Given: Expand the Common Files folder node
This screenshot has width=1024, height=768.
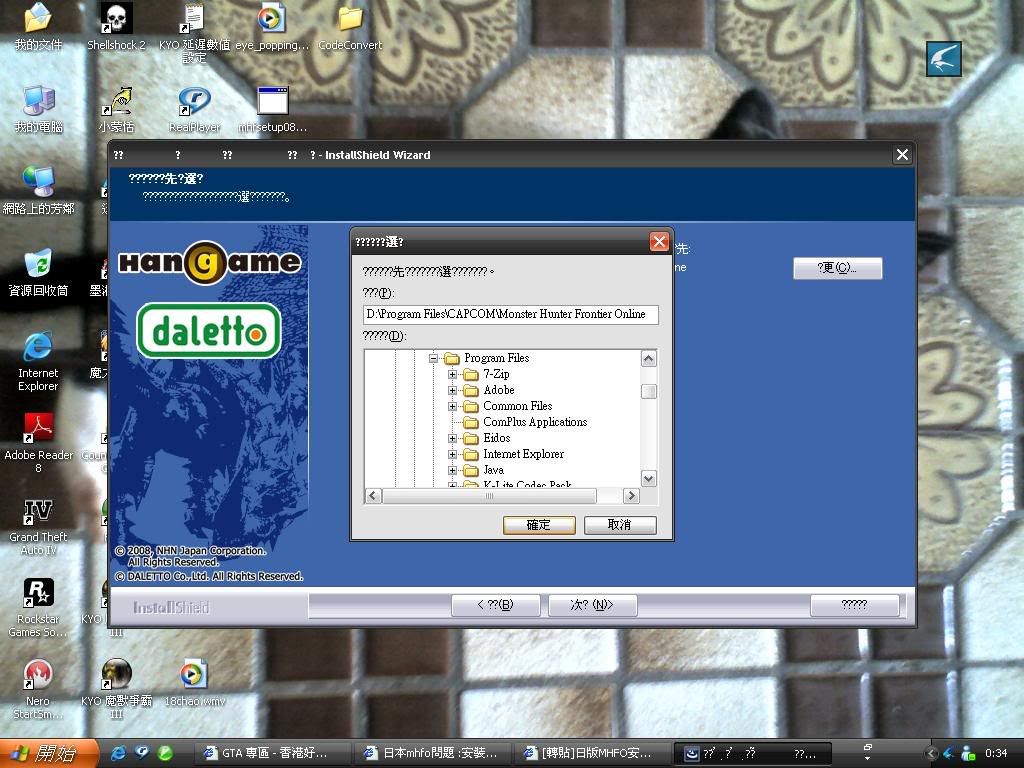Looking at the screenshot, I should (x=453, y=406).
